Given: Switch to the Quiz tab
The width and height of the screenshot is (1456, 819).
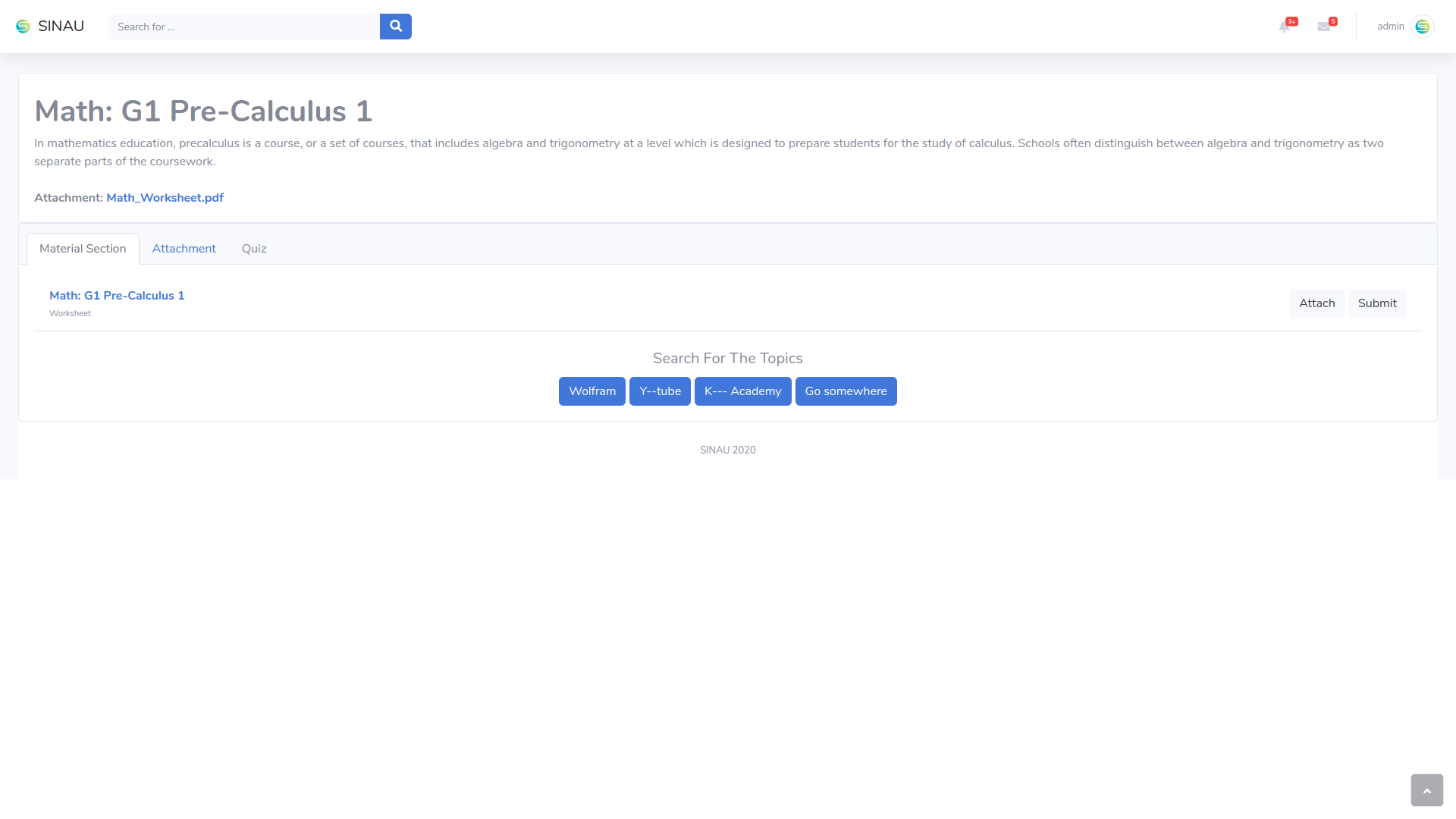Looking at the screenshot, I should tap(254, 249).
